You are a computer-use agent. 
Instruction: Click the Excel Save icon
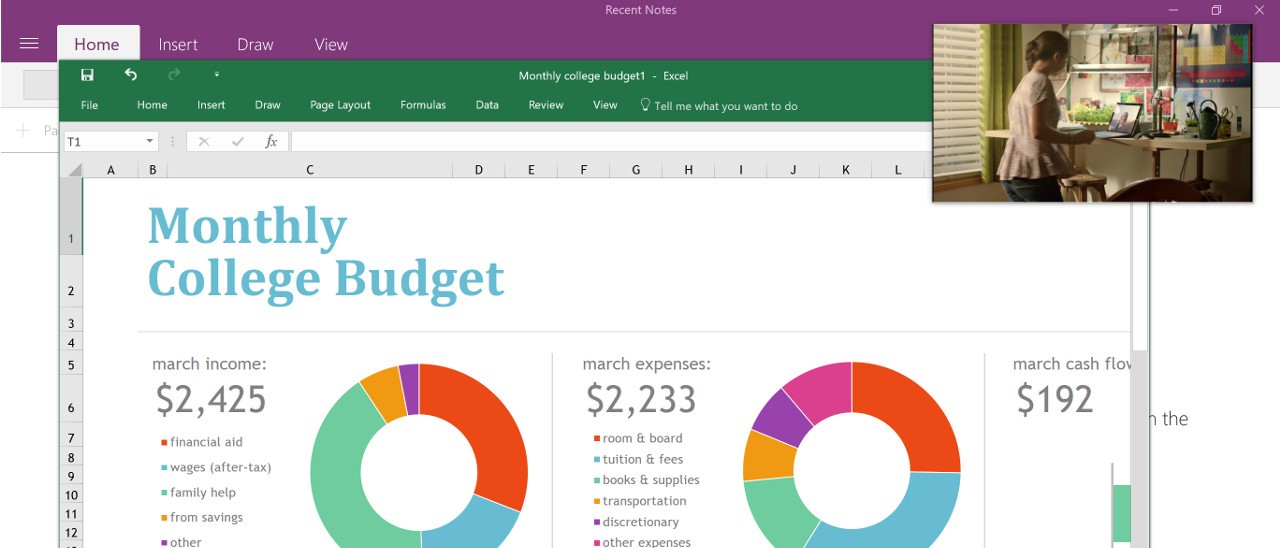coord(87,75)
